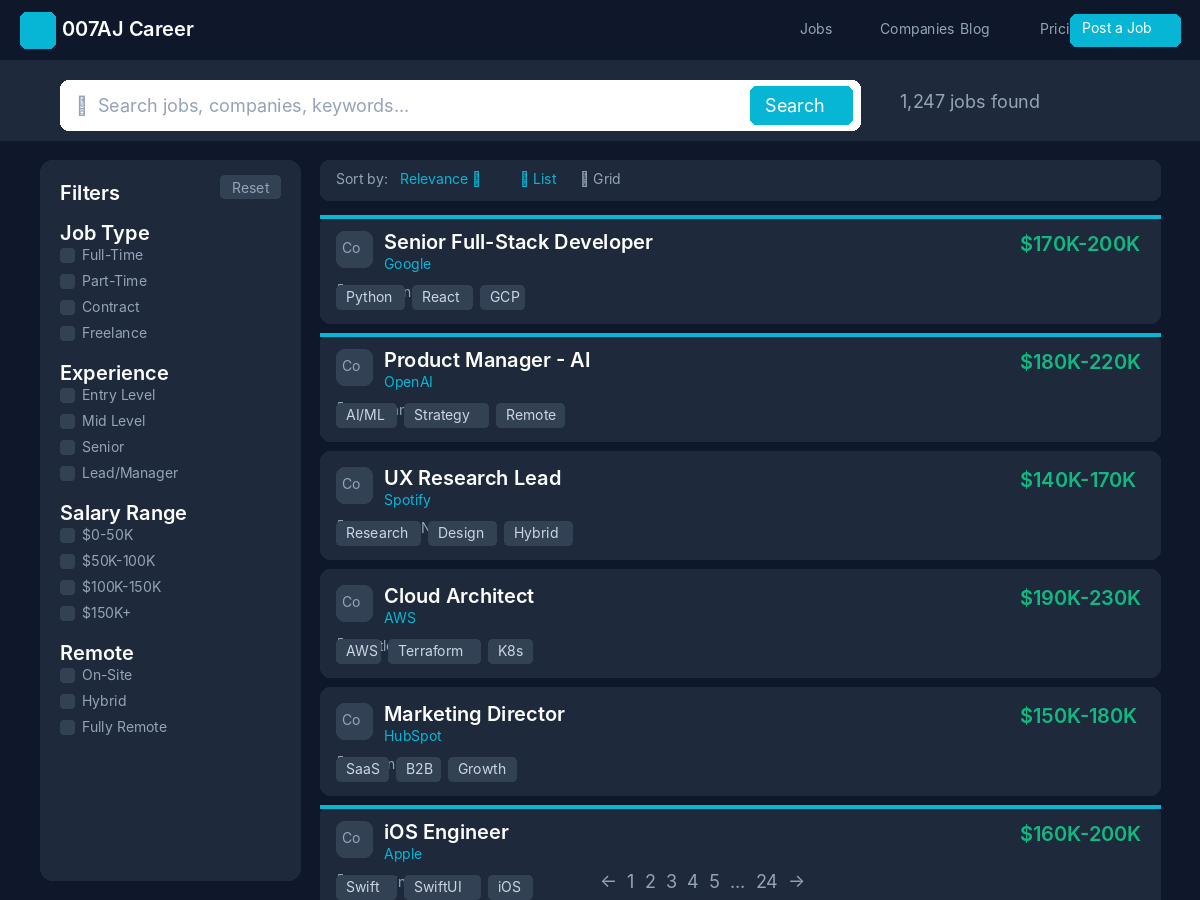Reset all filters
Image resolution: width=1200 pixels, height=900 pixels.
coord(250,188)
